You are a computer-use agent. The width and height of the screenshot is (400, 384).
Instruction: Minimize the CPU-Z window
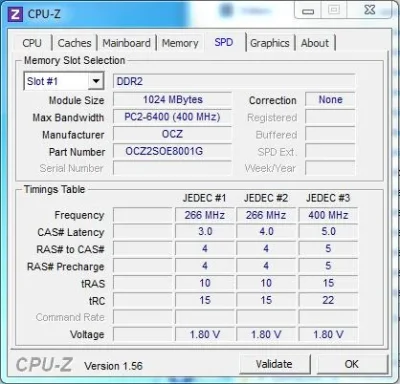[x=308, y=11]
